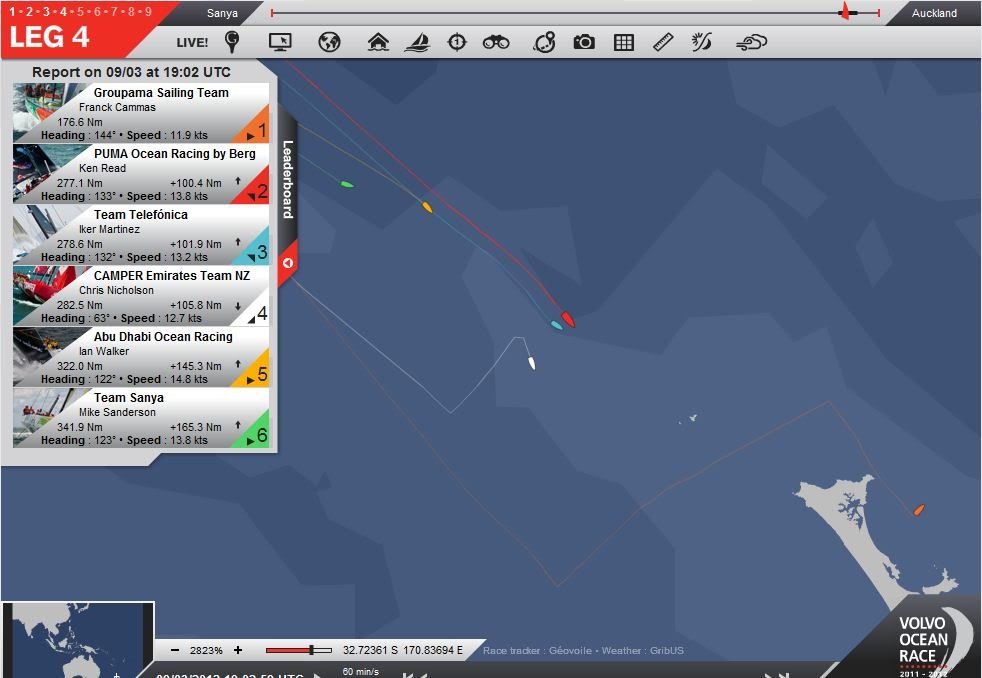Click the route waypoint icon

(545, 42)
